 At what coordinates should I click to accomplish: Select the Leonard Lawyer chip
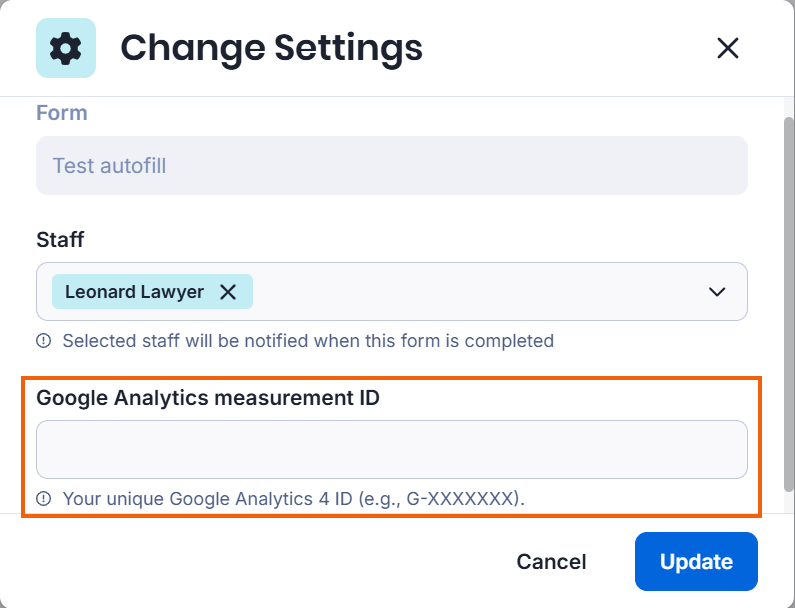(134, 292)
